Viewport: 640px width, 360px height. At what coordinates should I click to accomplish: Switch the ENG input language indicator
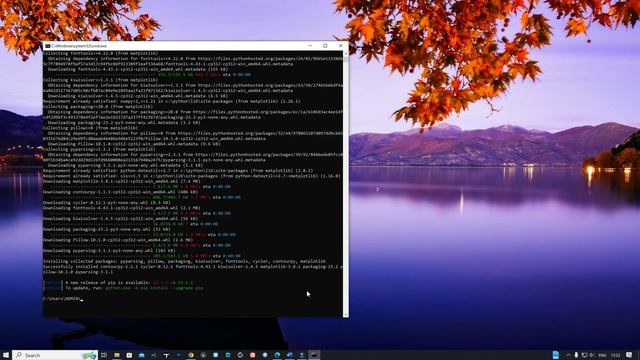click(x=602, y=355)
